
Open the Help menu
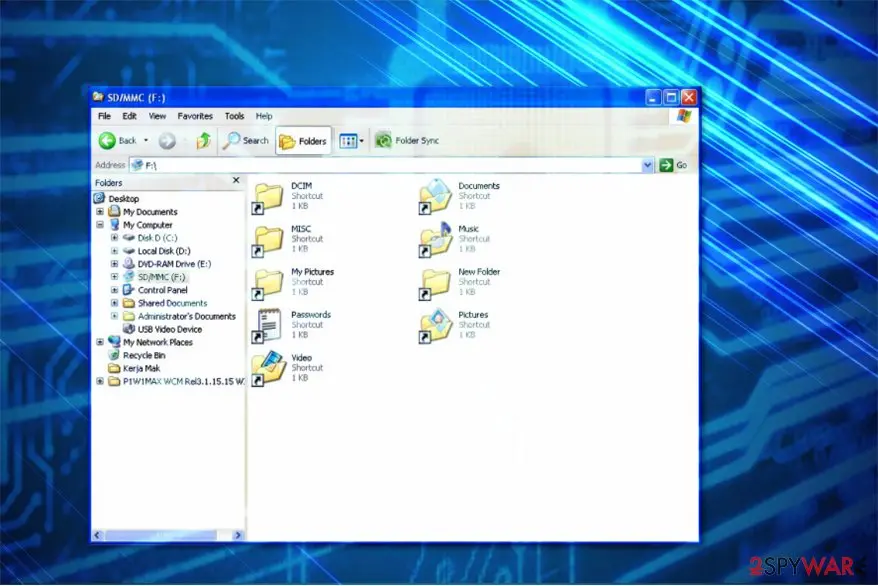tap(264, 116)
